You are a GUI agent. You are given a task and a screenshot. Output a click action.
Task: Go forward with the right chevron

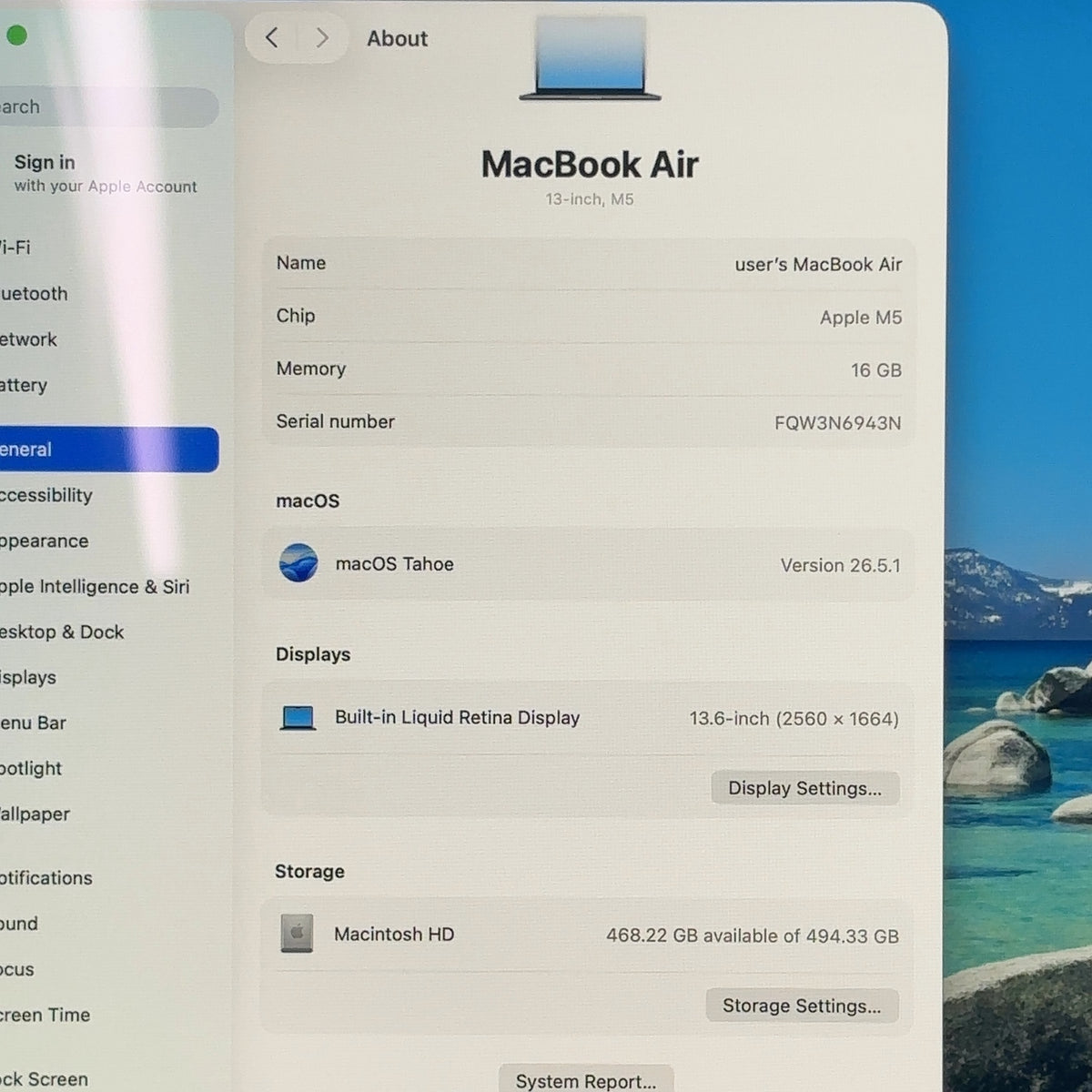point(321,37)
